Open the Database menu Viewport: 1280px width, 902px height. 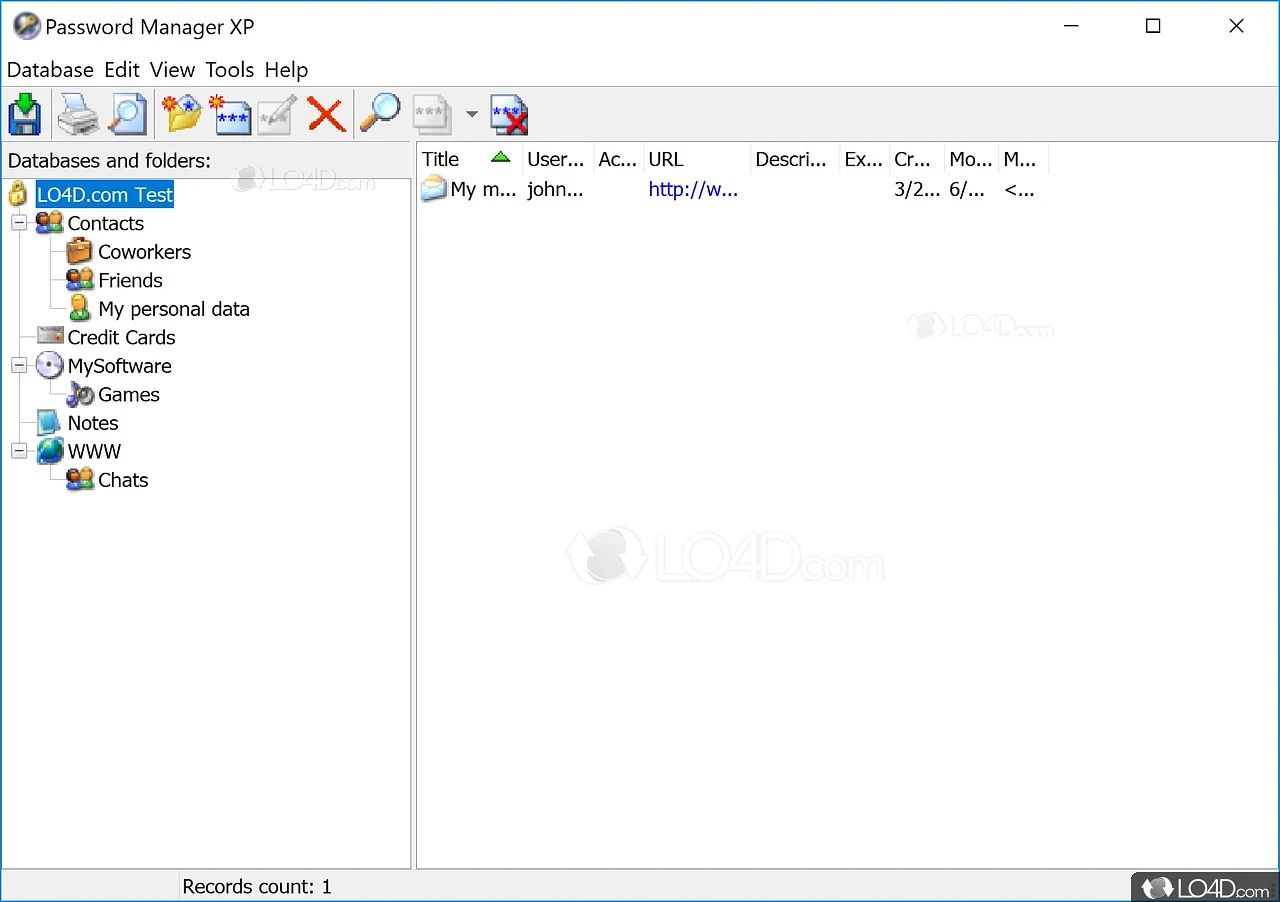click(50, 70)
